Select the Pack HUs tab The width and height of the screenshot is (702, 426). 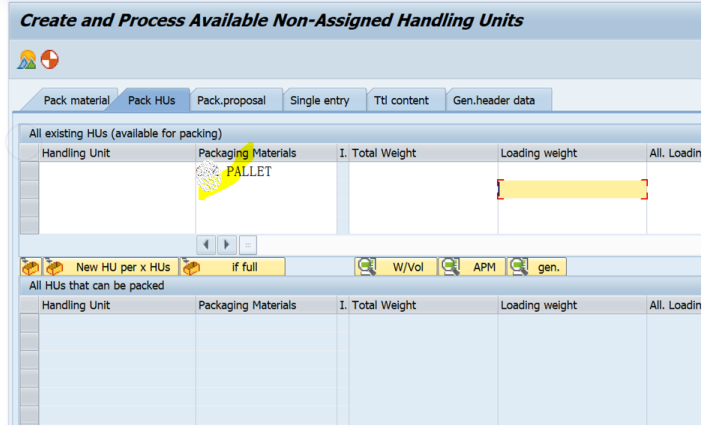[x=151, y=100]
